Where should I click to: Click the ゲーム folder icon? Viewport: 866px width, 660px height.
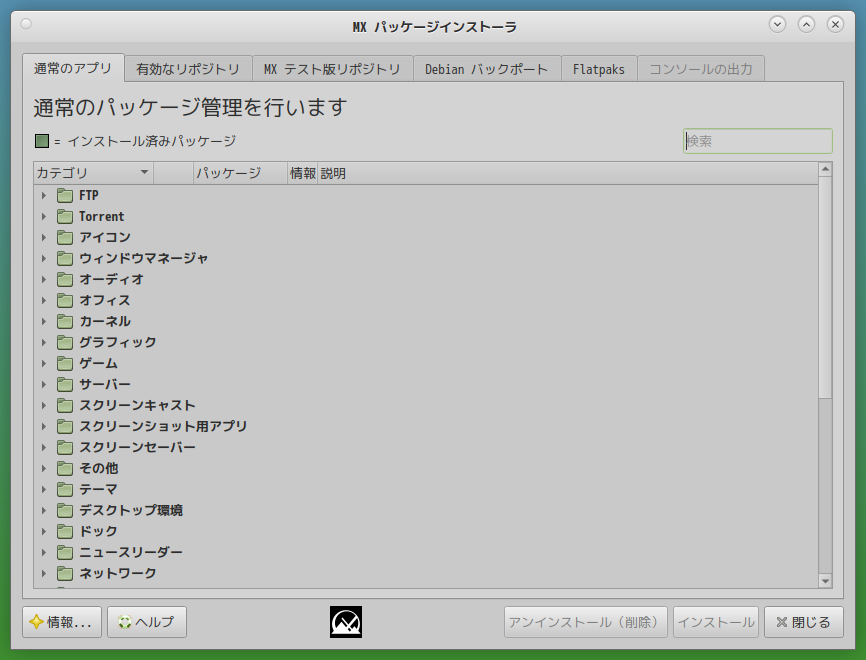click(65, 363)
